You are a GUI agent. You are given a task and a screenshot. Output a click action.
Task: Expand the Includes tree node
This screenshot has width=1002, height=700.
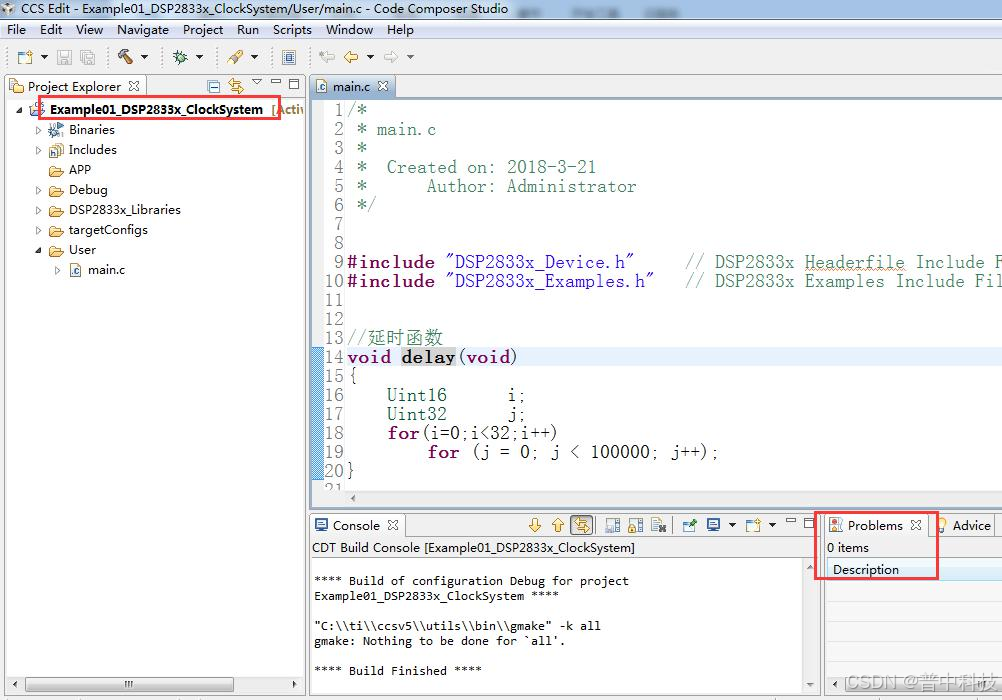(38, 150)
